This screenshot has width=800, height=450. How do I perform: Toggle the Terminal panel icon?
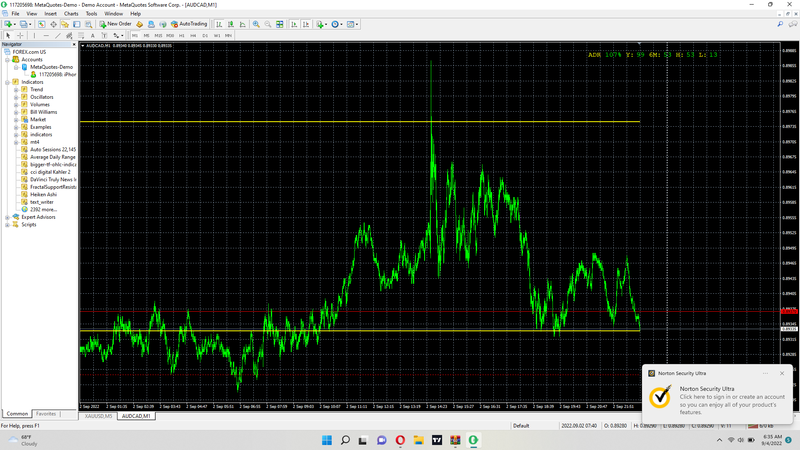(77, 24)
